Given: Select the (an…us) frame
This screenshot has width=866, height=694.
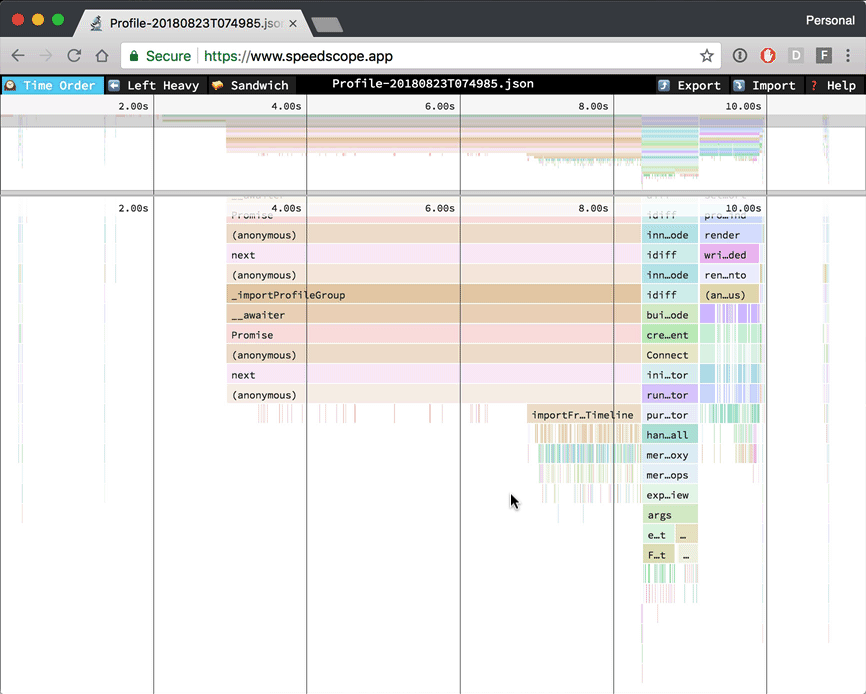Looking at the screenshot, I should click(x=729, y=295).
